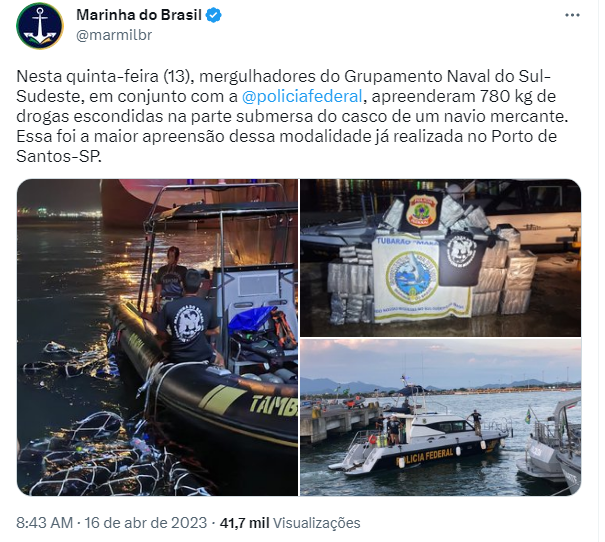This screenshot has width=605, height=542.
Task: Click the 8:43 AM timestamp
Action: 44,523
